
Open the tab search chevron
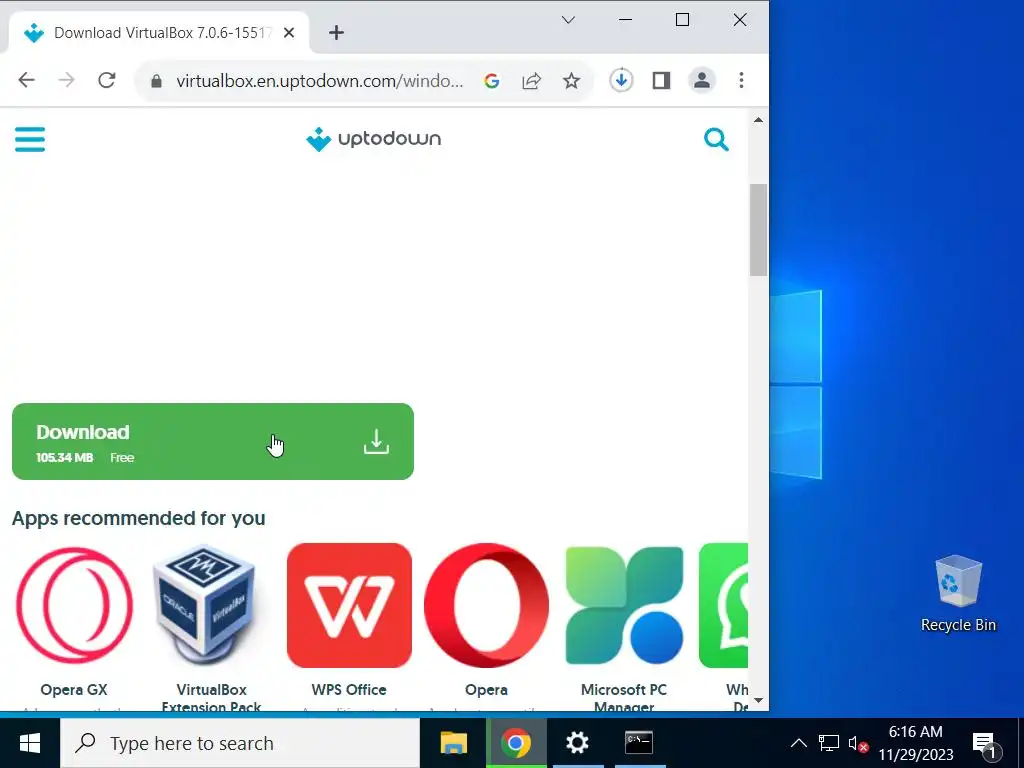[568, 20]
